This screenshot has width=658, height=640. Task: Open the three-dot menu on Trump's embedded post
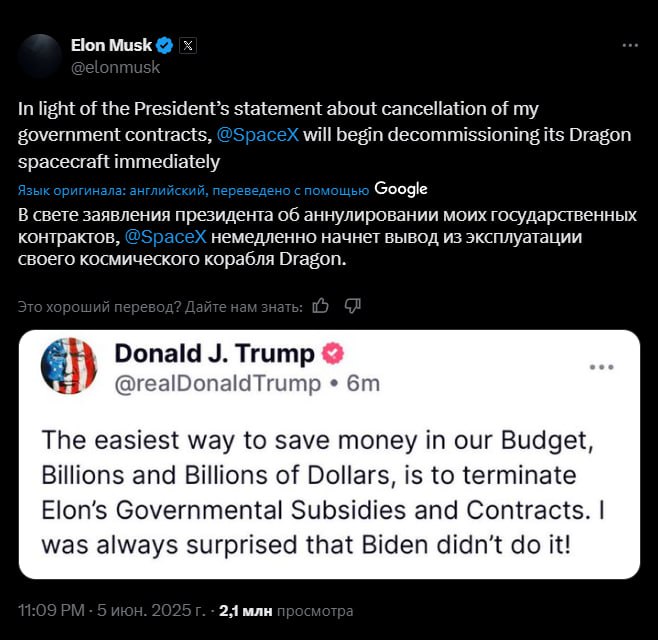(x=601, y=367)
